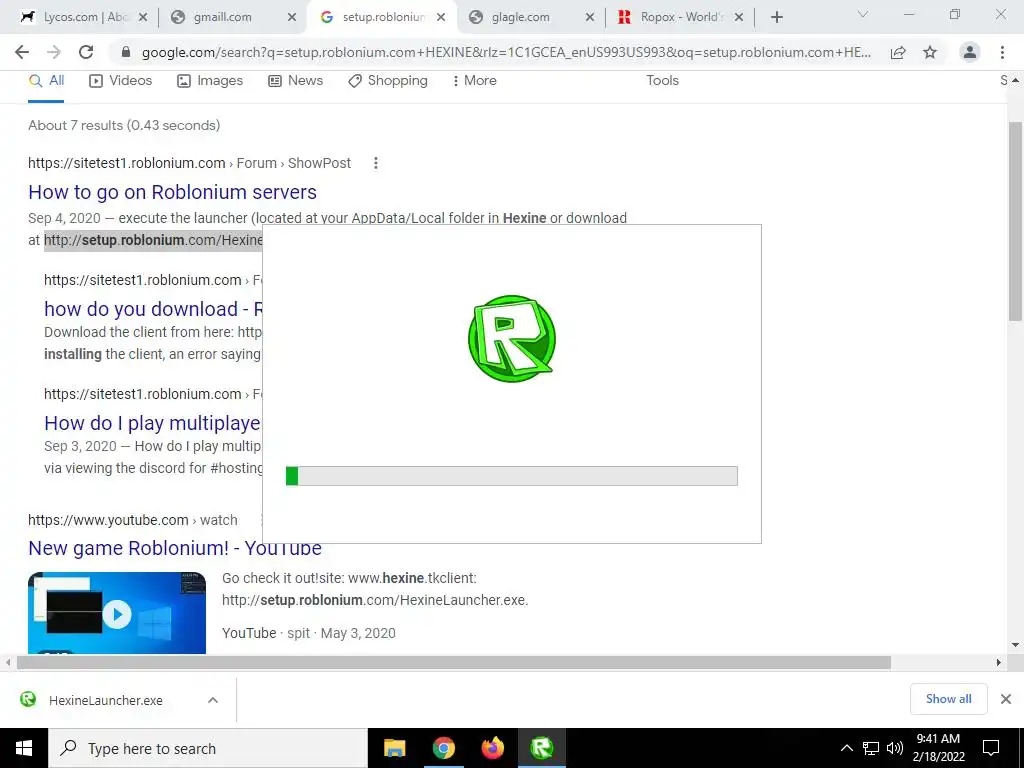Expand the More search filters
1024x768 pixels.
[x=475, y=80]
